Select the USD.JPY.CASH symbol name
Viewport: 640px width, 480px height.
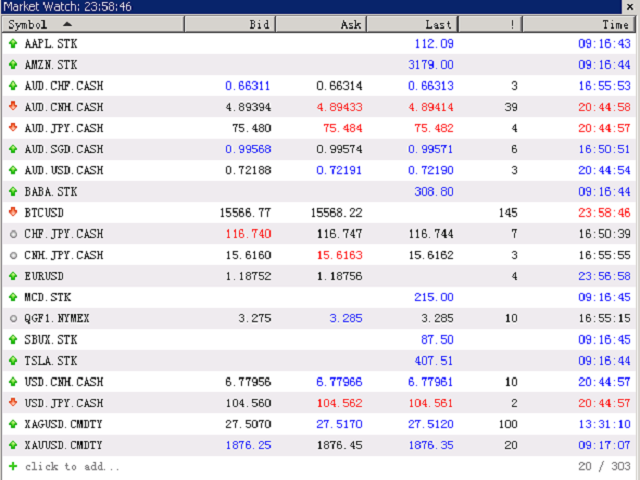point(64,403)
